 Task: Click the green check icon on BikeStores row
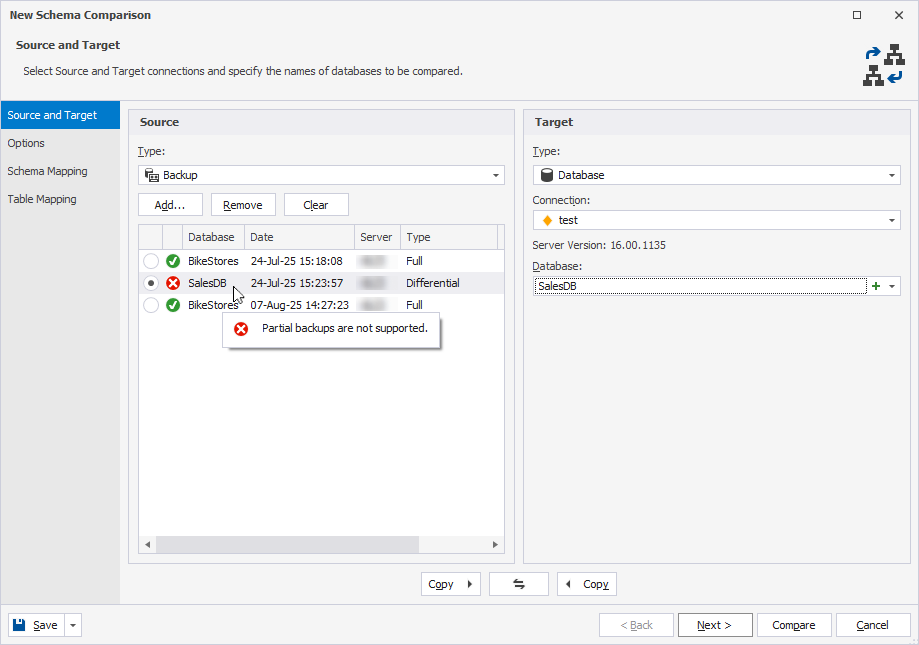pyautogui.click(x=172, y=260)
